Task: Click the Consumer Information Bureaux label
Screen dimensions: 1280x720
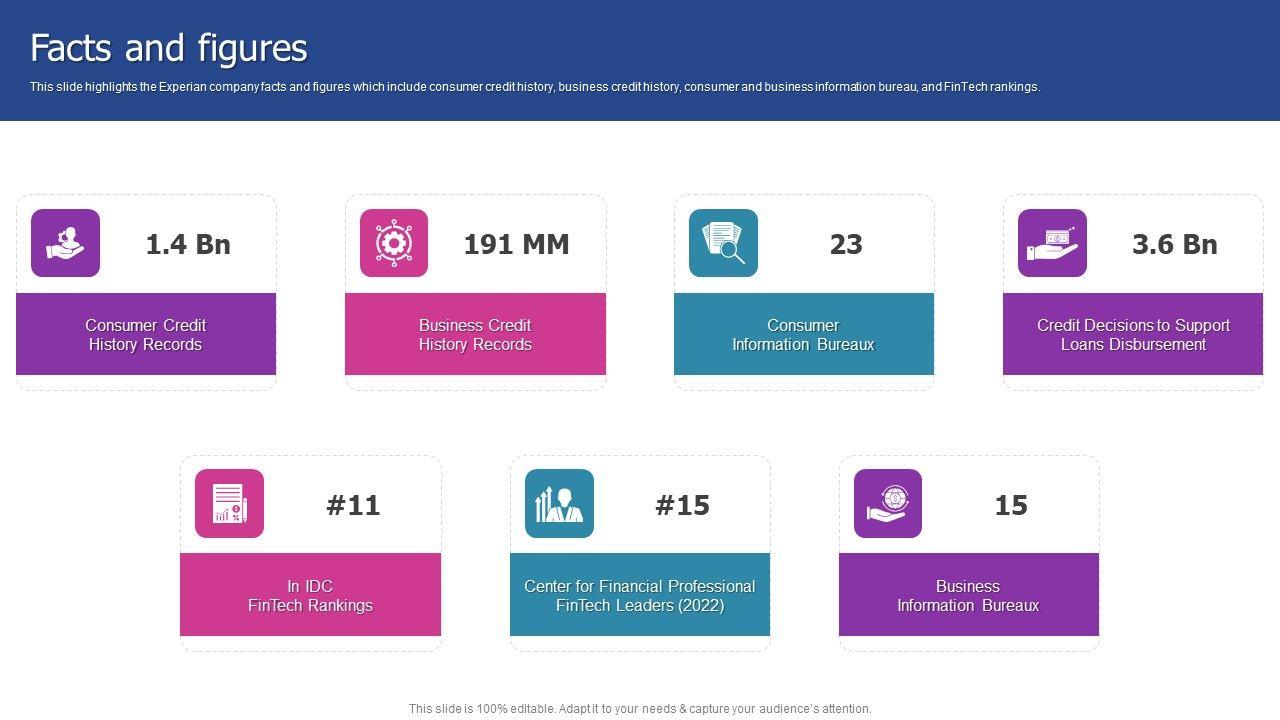Action: tap(803, 335)
